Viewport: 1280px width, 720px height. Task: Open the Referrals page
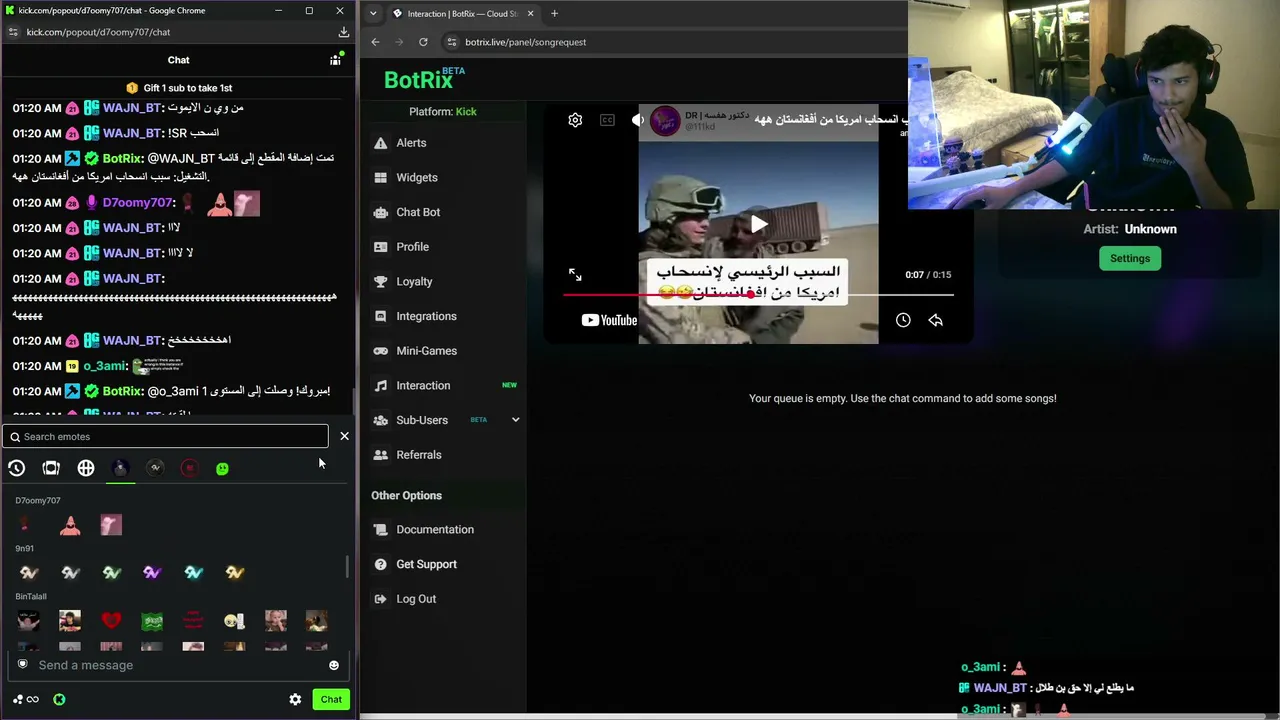click(x=418, y=455)
